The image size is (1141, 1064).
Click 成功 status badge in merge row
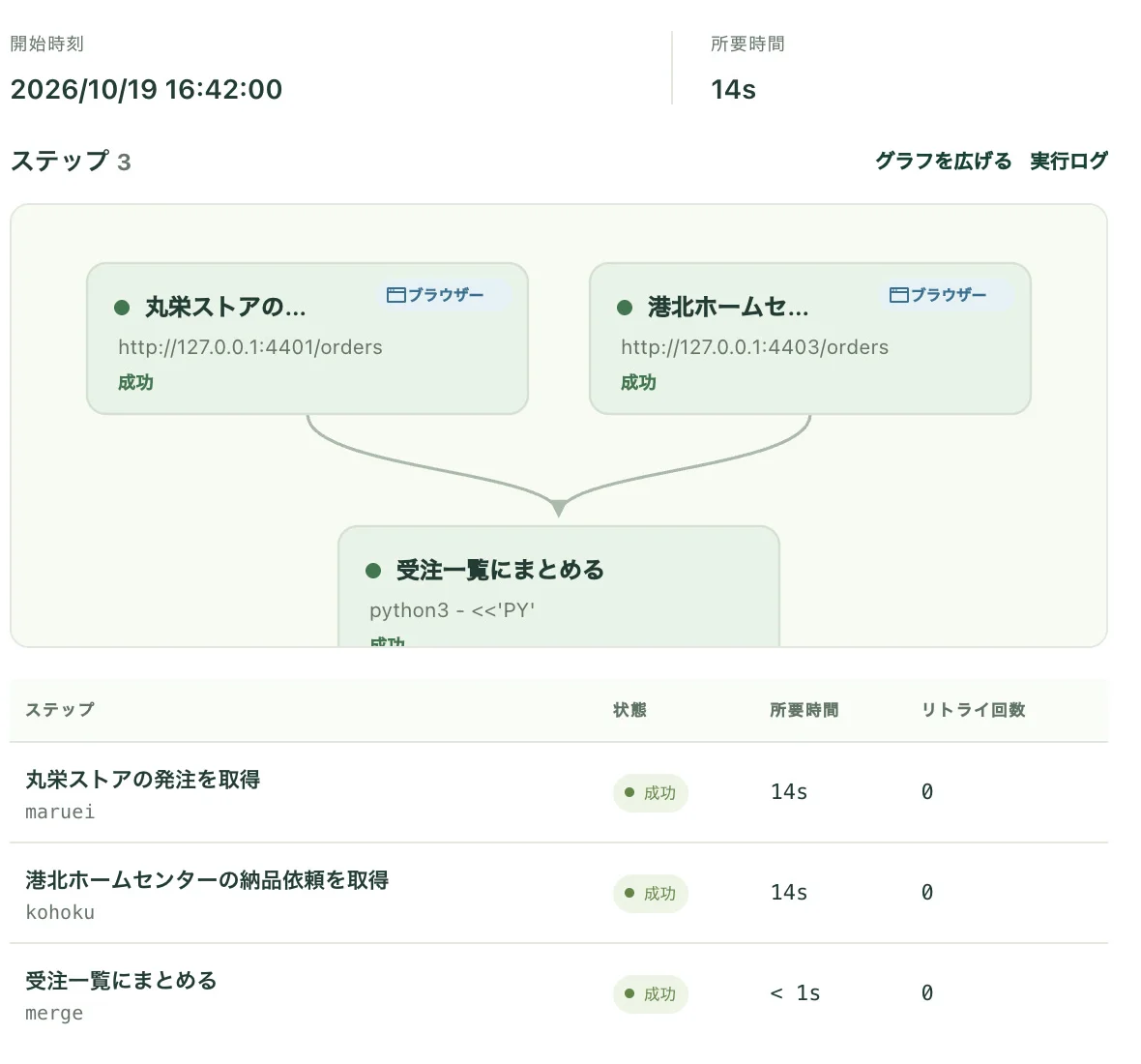(x=651, y=993)
